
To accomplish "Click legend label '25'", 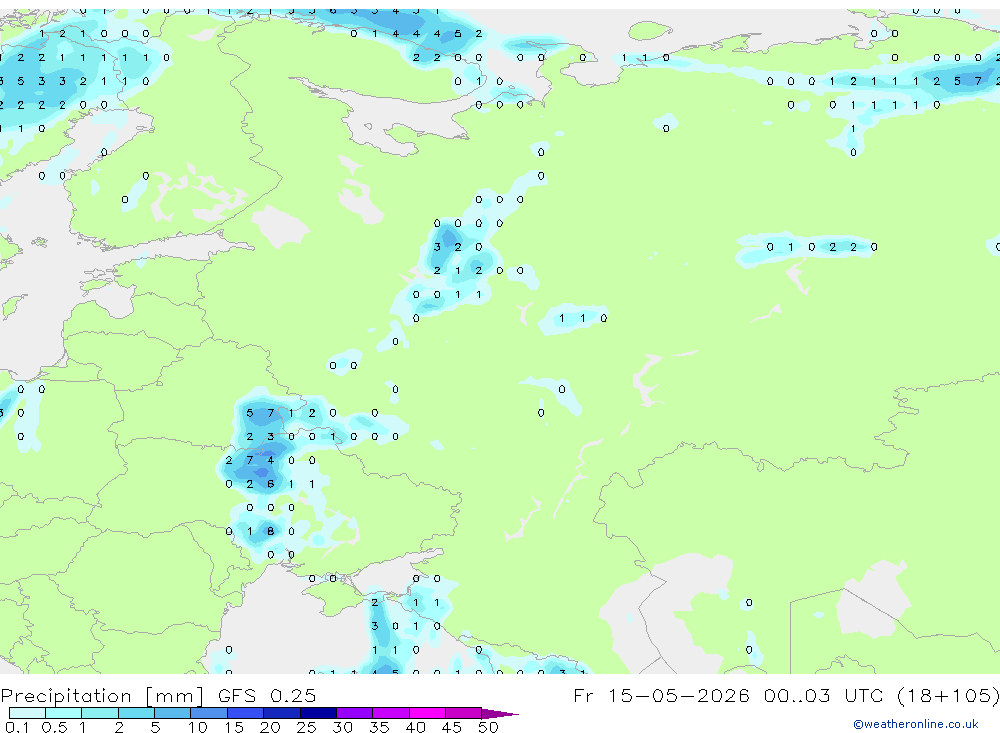I will tap(306, 727).
